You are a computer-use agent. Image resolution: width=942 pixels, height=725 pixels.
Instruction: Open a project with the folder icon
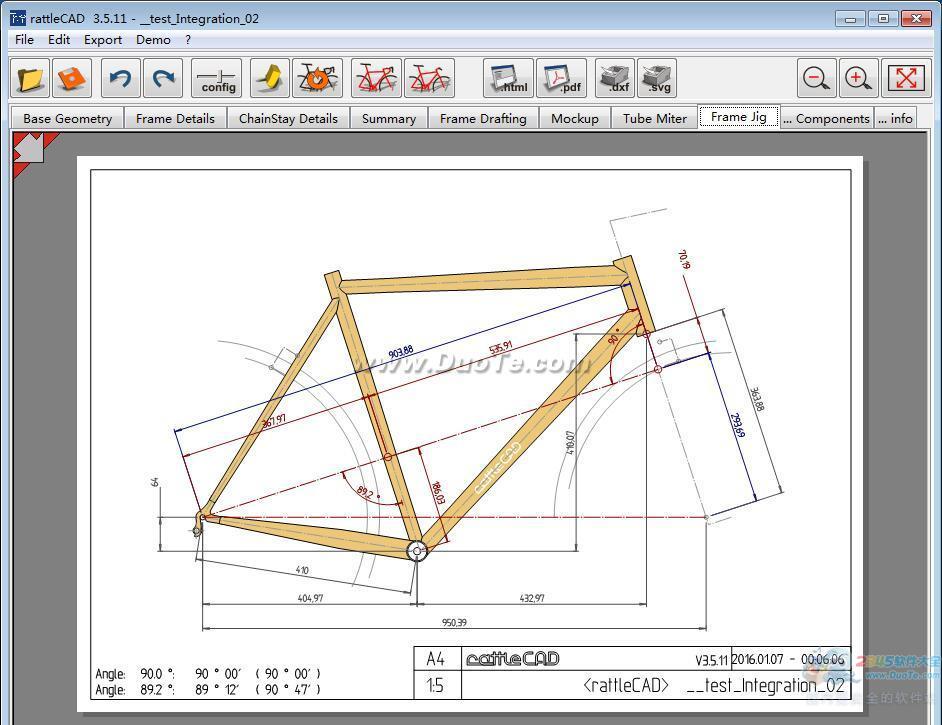click(30, 78)
